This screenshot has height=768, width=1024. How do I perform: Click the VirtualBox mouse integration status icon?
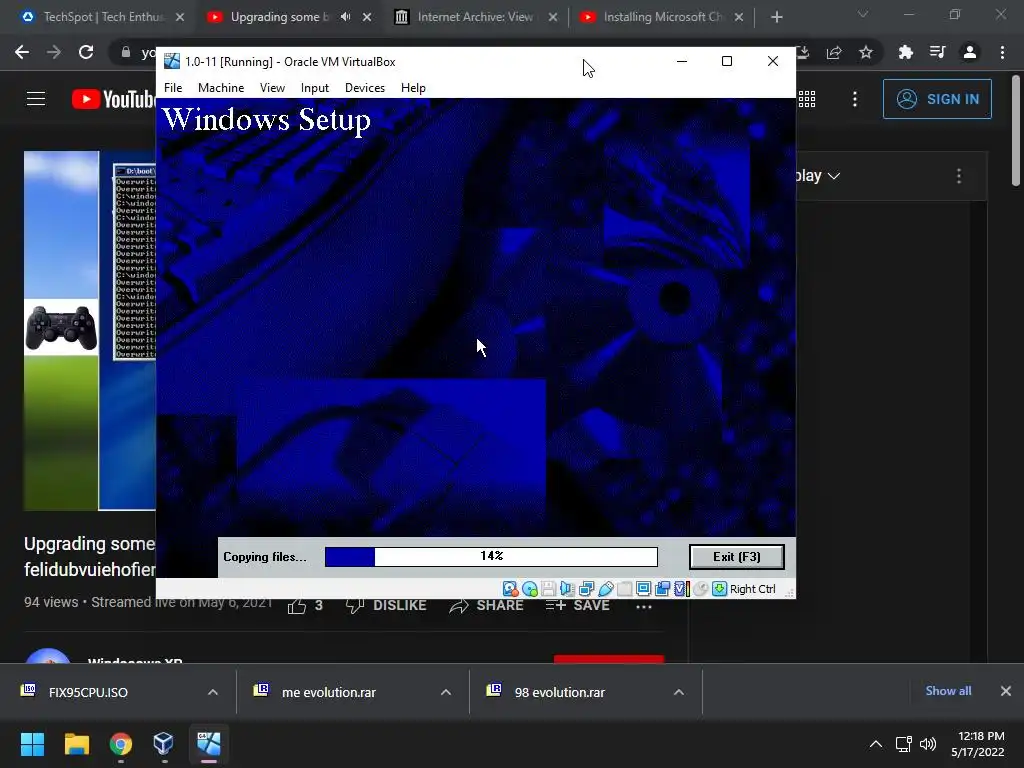pyautogui.click(x=701, y=589)
